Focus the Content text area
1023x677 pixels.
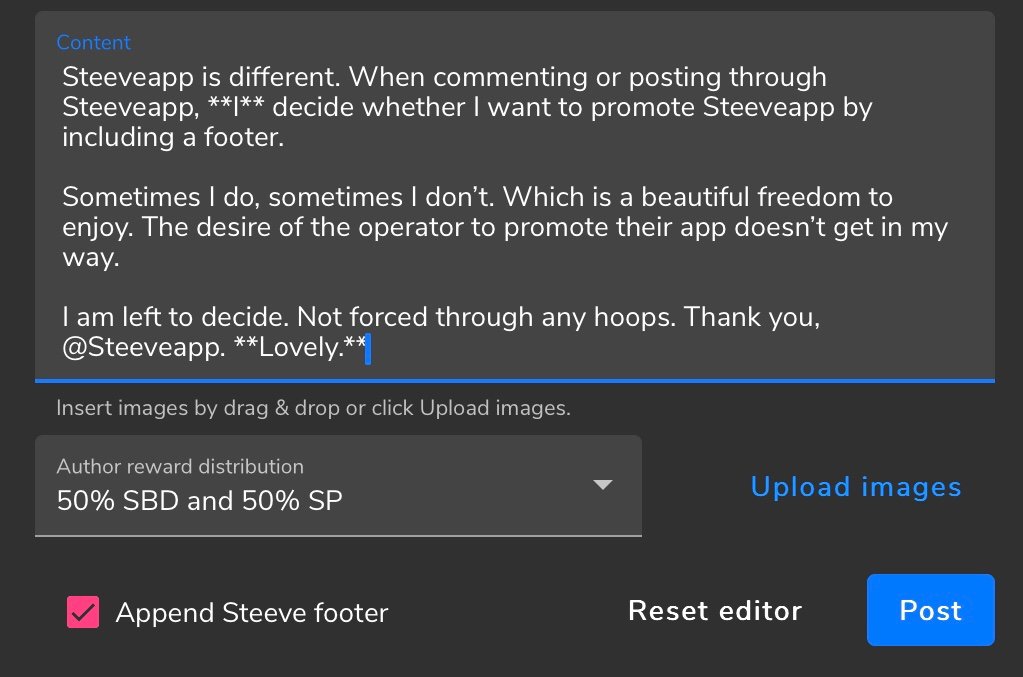tap(515, 196)
